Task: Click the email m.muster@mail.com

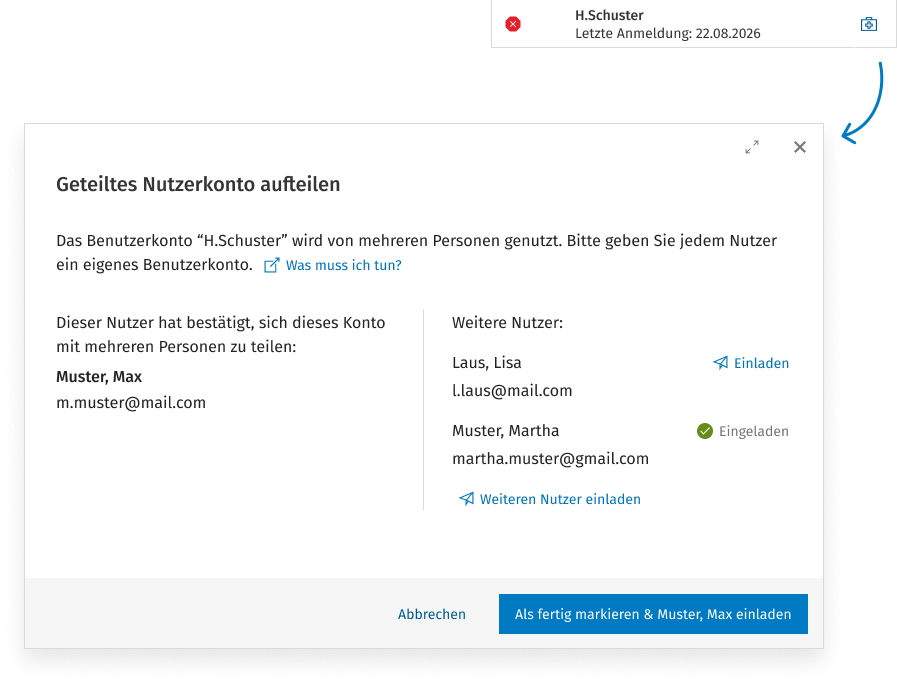Action: (x=131, y=403)
